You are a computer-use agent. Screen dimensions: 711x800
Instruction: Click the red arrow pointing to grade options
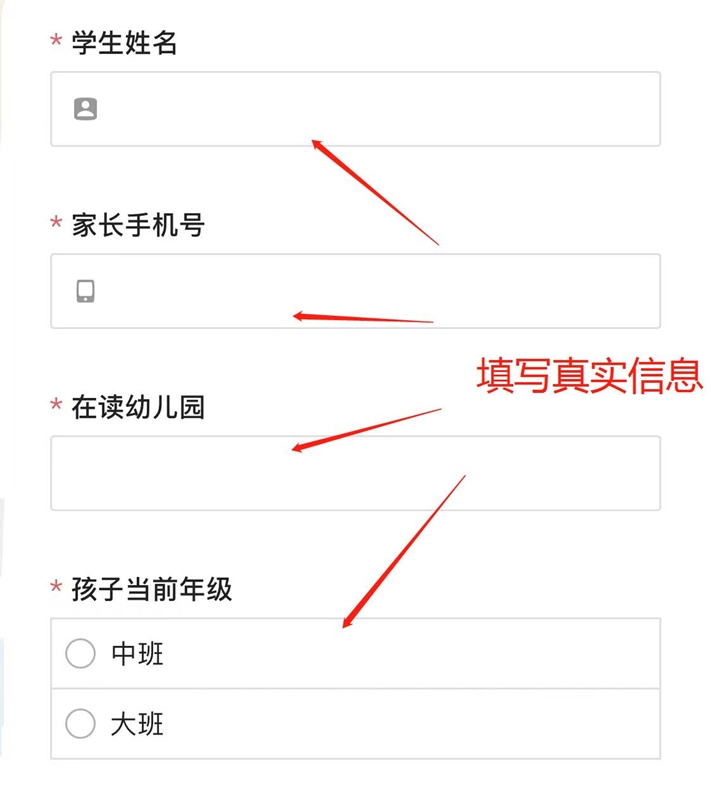pyautogui.click(x=404, y=552)
